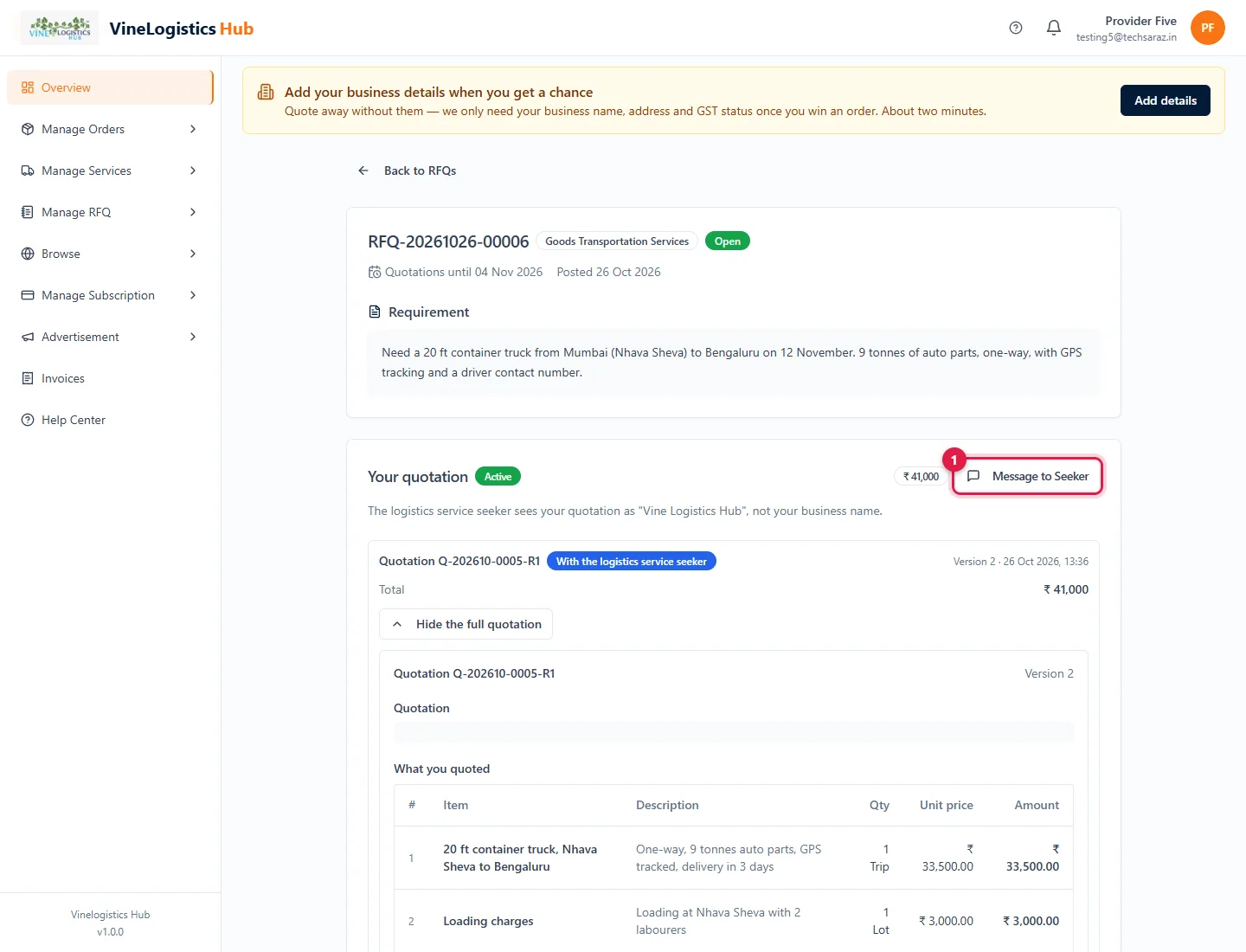Viewport: 1246px width, 952px height.
Task: Expand Manage Services chevron
Action: pyautogui.click(x=193, y=170)
